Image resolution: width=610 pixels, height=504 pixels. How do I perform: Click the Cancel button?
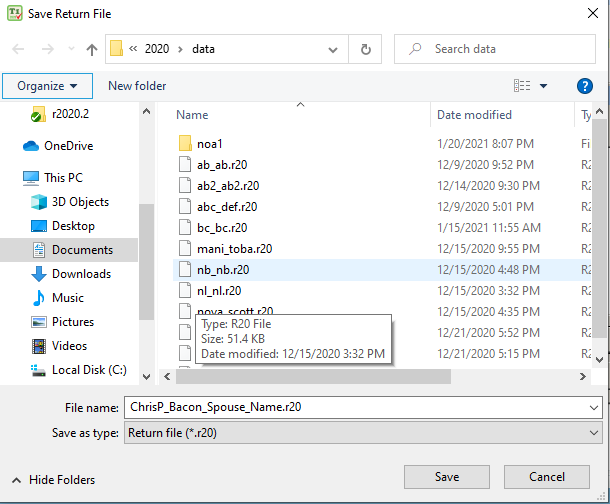point(547,477)
